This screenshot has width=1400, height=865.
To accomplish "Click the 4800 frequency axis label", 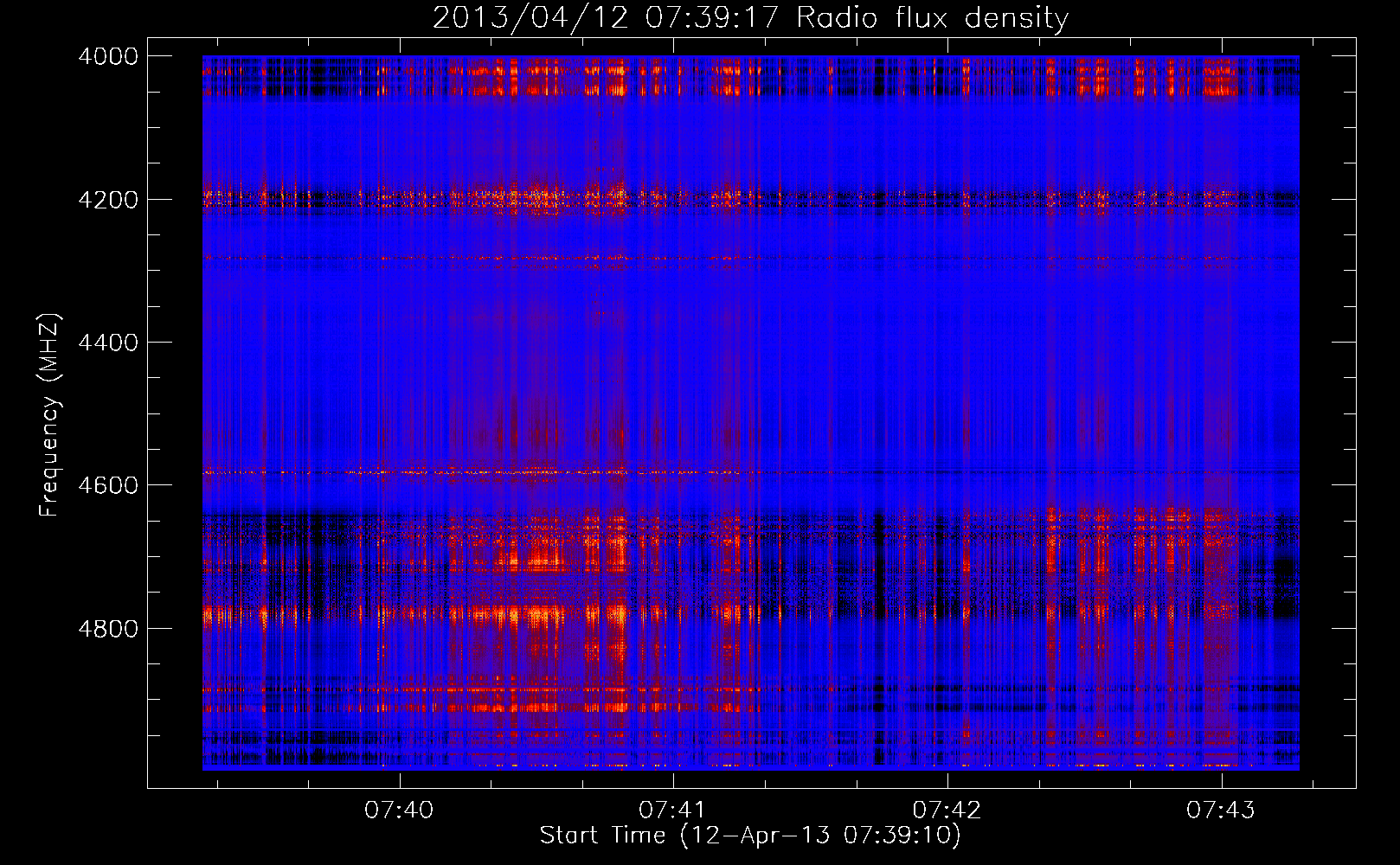I will click(108, 628).
